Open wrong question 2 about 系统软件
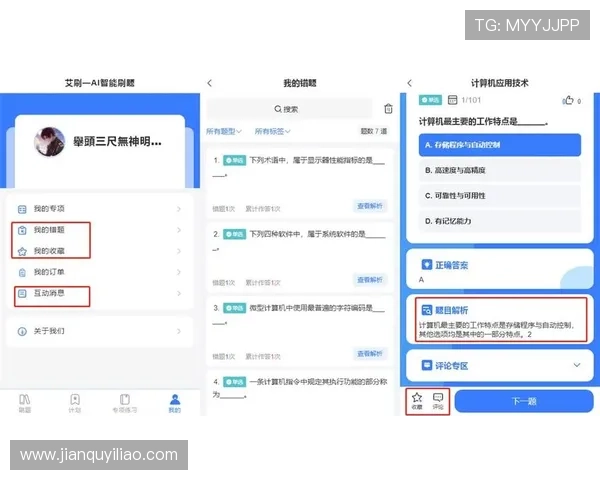Image resolution: width=600 pixels, height=480 pixels. (300, 258)
